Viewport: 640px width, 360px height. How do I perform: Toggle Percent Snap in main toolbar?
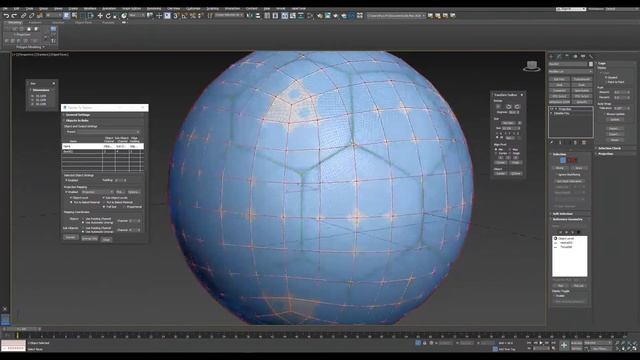192,16
